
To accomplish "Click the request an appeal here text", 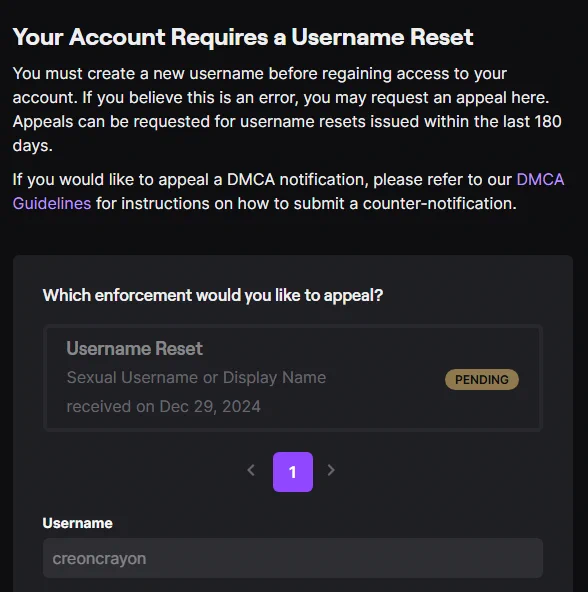I will (x=460, y=98).
